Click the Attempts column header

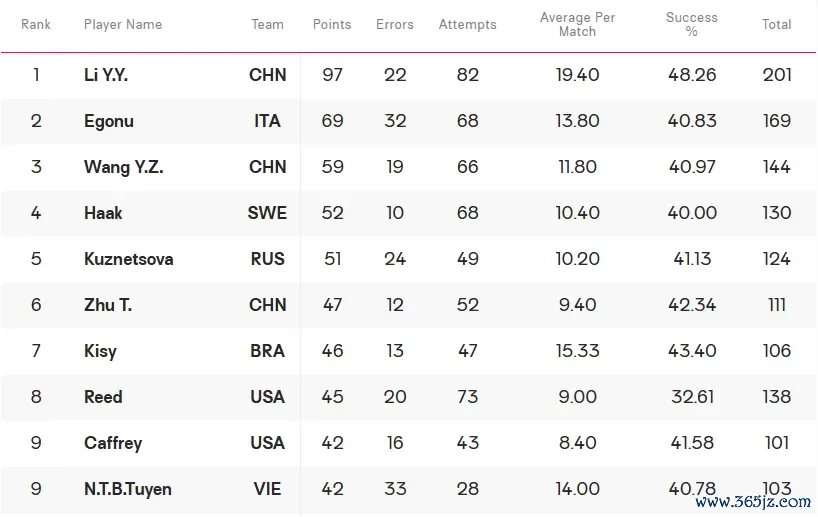click(467, 25)
